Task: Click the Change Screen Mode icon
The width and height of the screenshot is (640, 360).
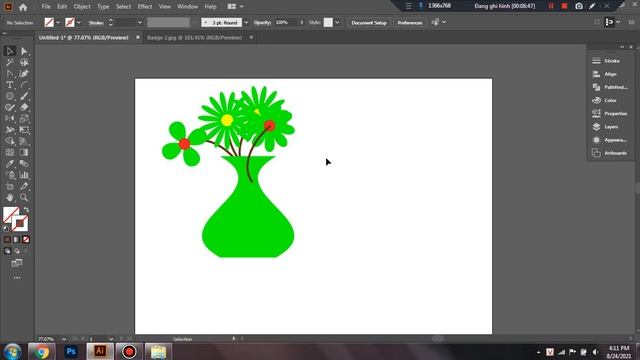Action: click(x=17, y=263)
